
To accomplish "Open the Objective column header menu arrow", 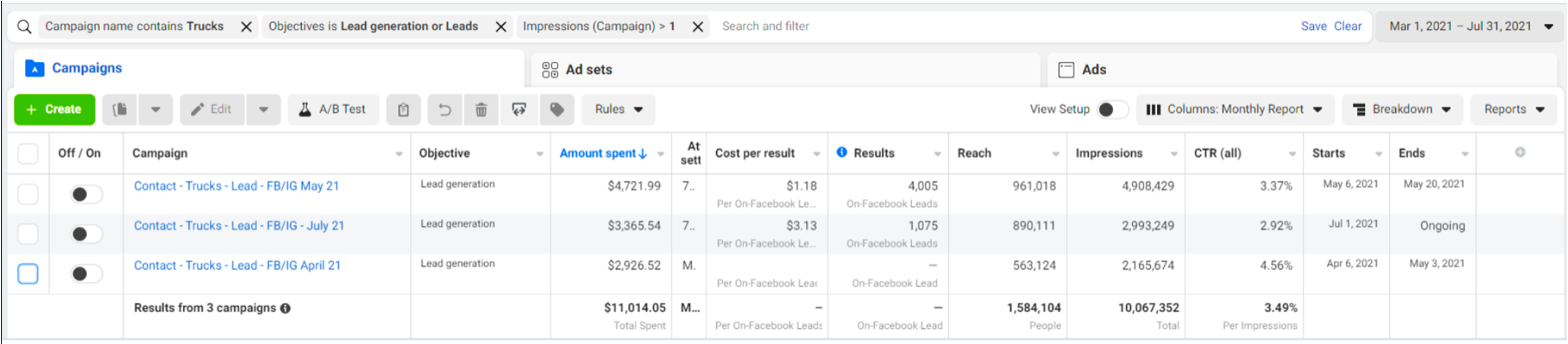I will (x=539, y=154).
